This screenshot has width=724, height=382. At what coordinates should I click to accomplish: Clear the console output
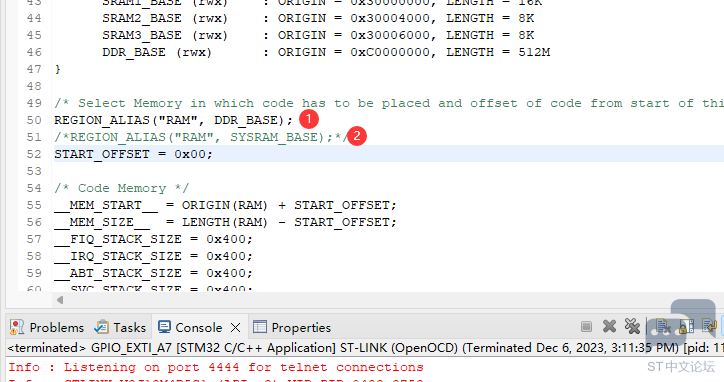[663, 327]
